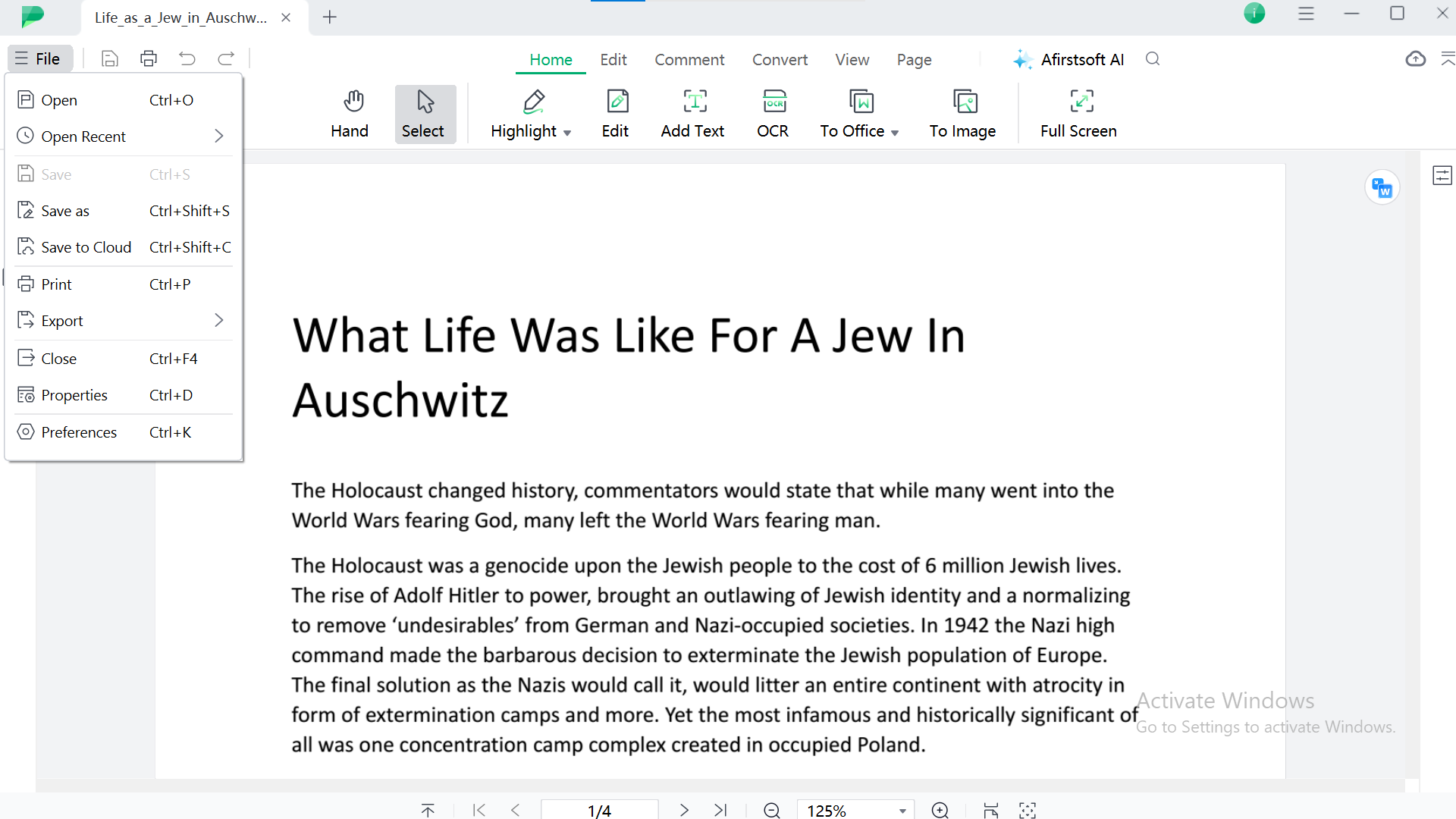This screenshot has width=1456, height=819.
Task: Select the Add Text tool
Action: pyautogui.click(x=693, y=113)
